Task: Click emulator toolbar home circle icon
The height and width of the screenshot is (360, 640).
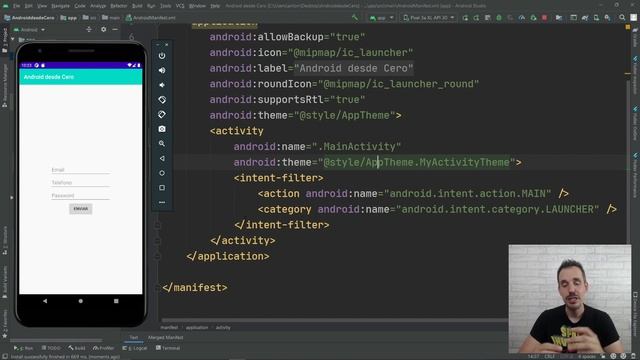Action: click(x=162, y=173)
